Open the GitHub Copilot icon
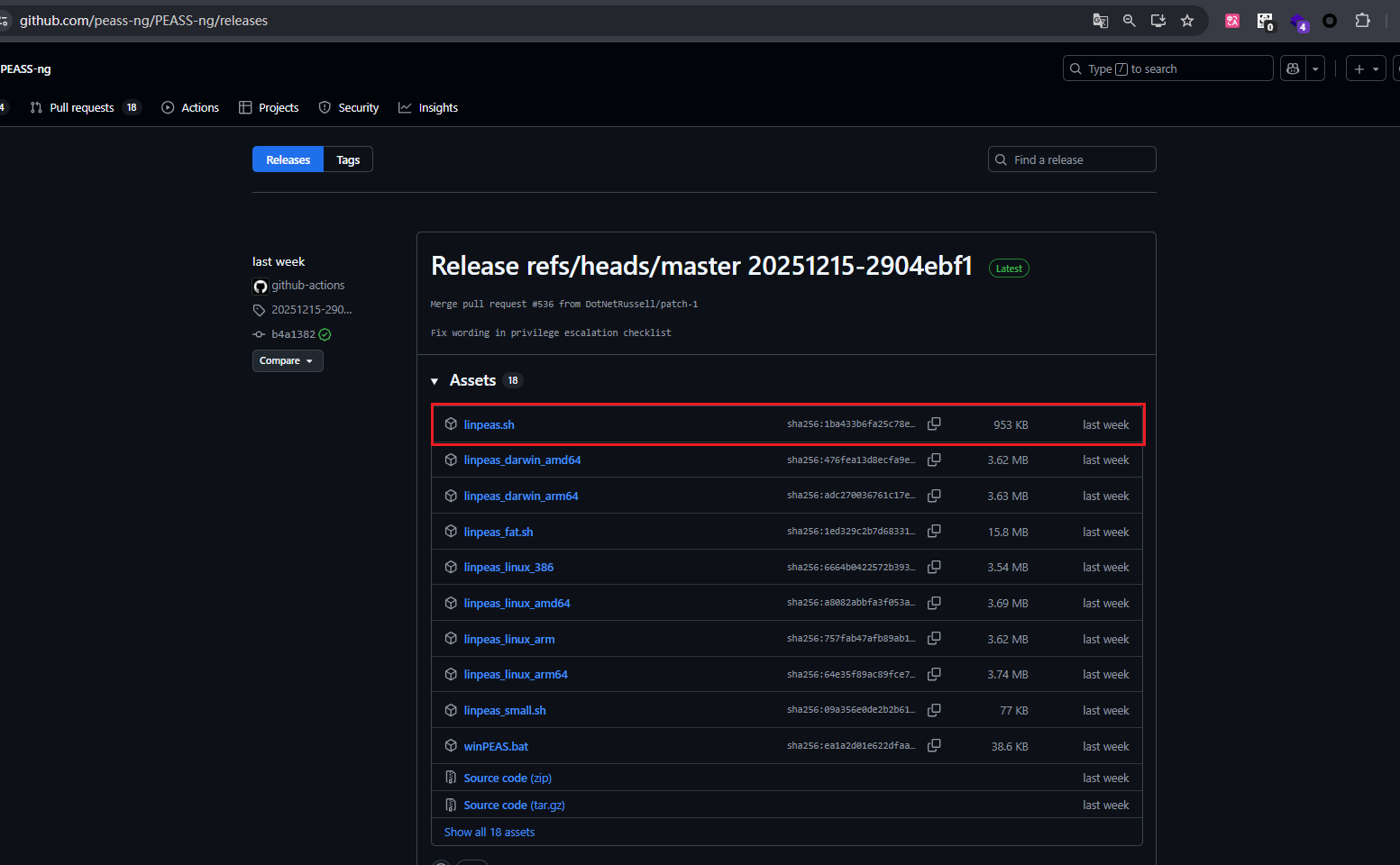The image size is (1400, 865). 1293,68
